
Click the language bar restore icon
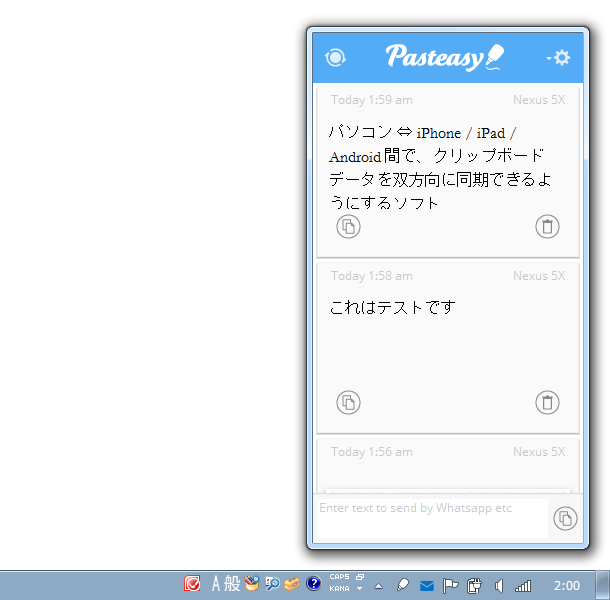pos(360,577)
